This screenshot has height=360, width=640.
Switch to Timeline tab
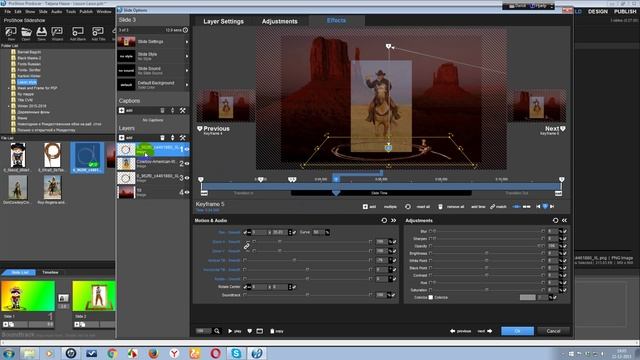click(50, 272)
